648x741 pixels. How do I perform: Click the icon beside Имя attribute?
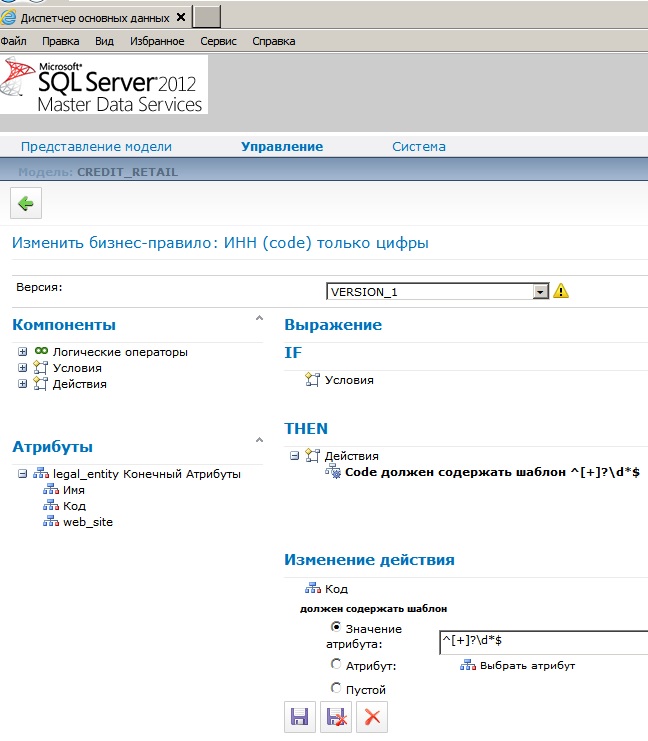51,490
